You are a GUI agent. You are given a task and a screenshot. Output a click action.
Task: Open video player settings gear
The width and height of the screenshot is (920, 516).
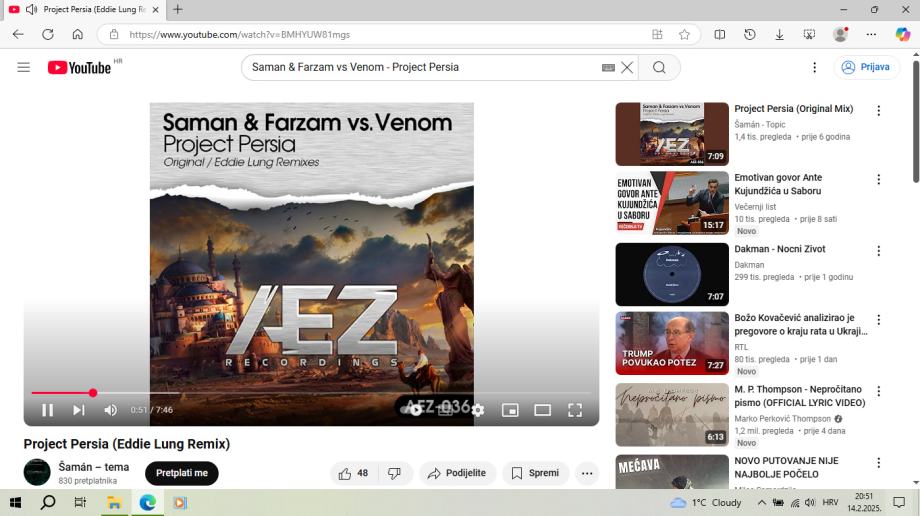pos(478,410)
